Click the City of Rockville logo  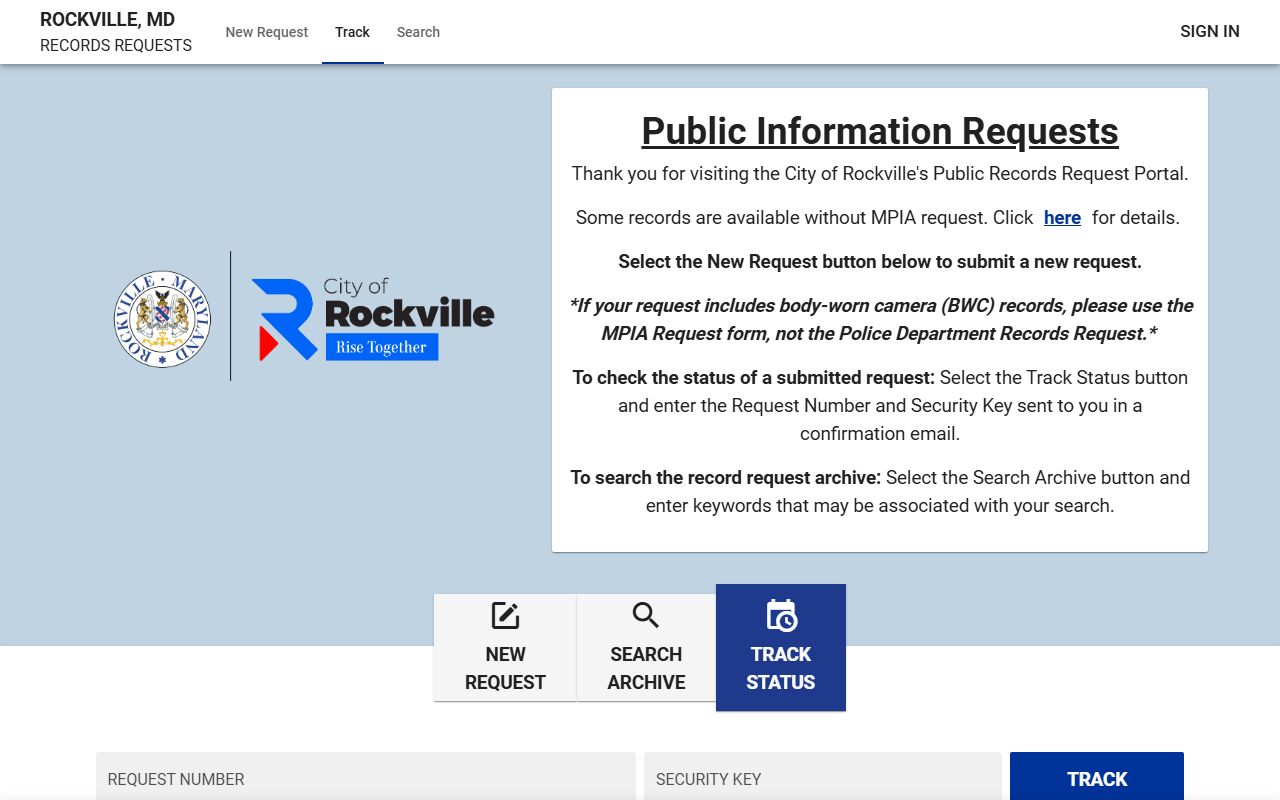(373, 319)
